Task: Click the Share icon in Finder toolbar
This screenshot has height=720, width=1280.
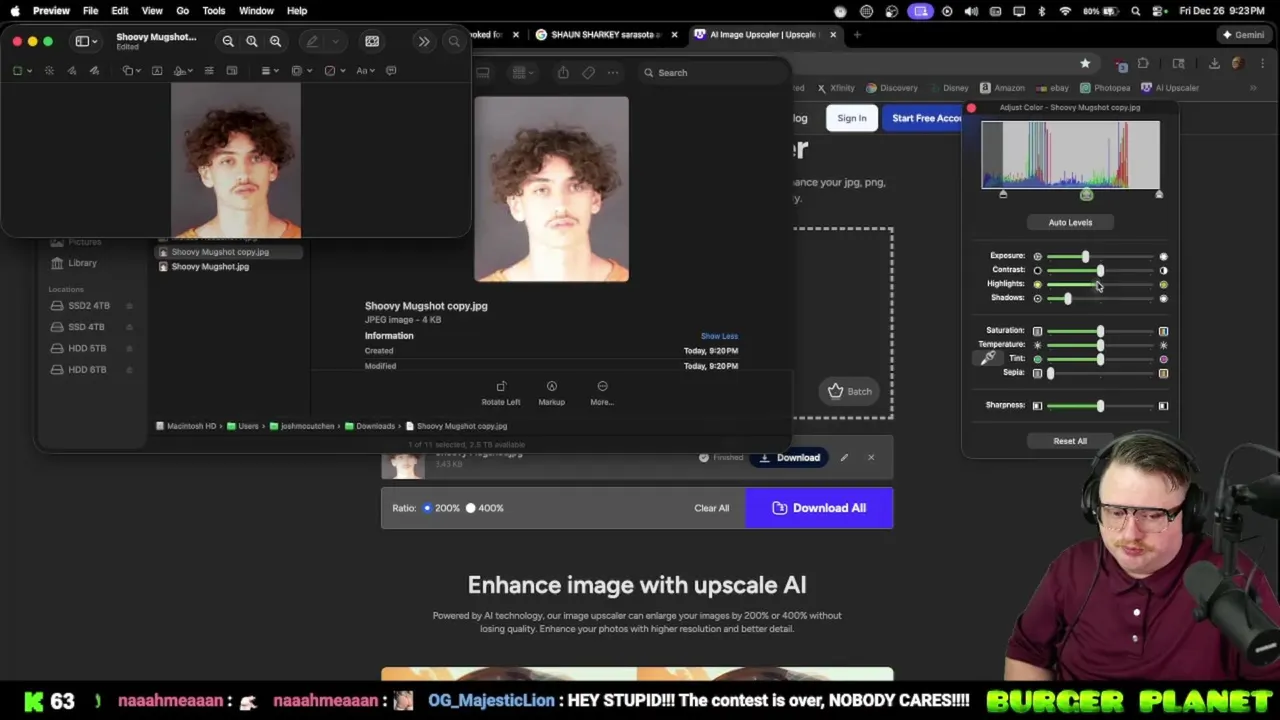Action: (563, 72)
